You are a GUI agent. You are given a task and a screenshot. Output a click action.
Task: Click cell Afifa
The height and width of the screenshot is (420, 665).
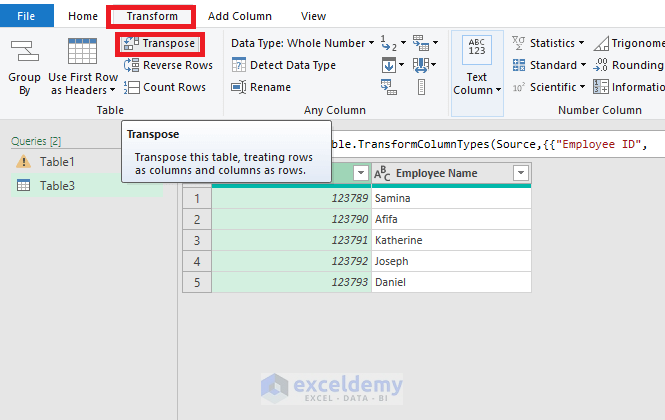451,219
